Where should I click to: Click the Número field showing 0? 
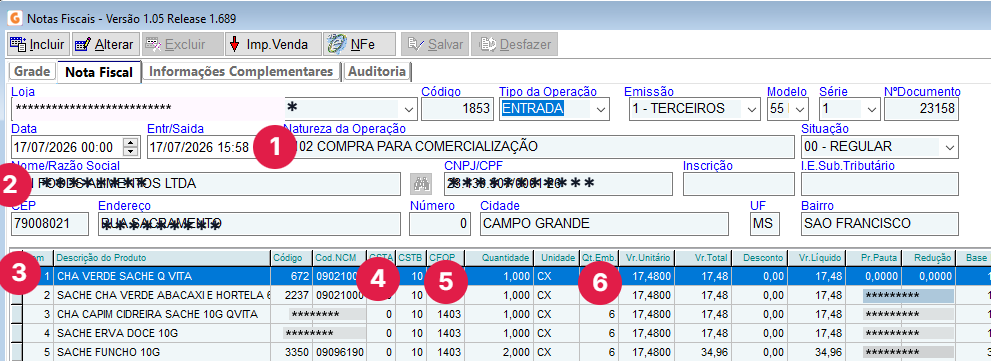pyautogui.click(x=441, y=223)
